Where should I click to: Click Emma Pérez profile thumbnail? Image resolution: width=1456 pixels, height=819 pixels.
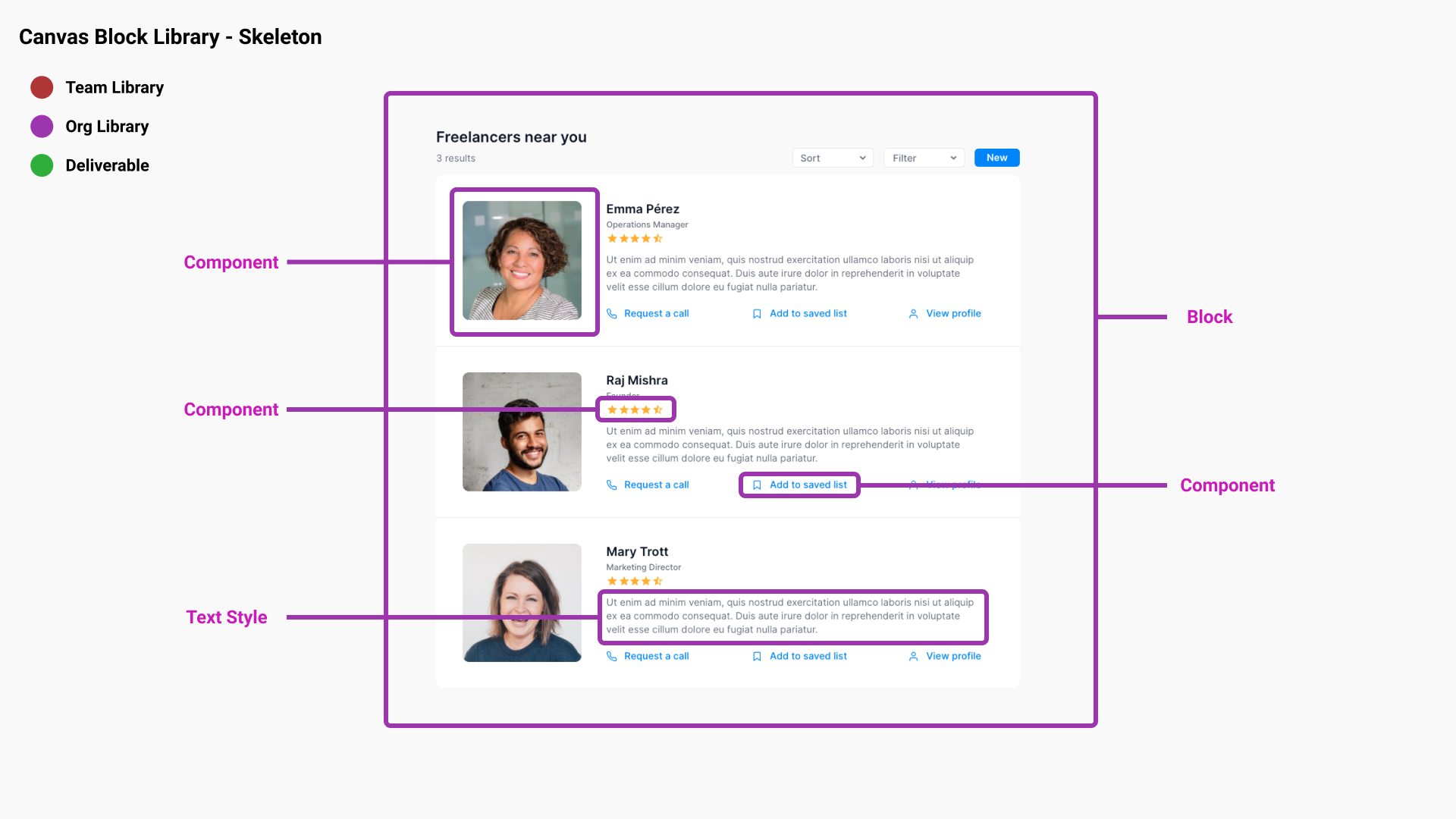521,261
